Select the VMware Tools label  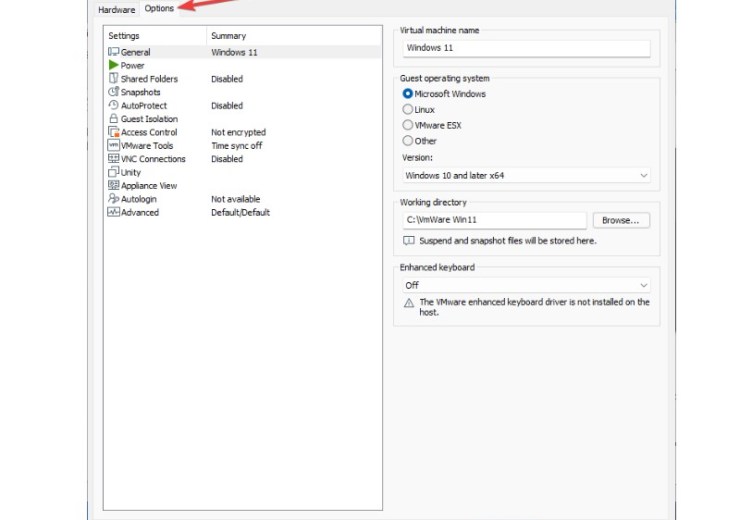point(147,145)
